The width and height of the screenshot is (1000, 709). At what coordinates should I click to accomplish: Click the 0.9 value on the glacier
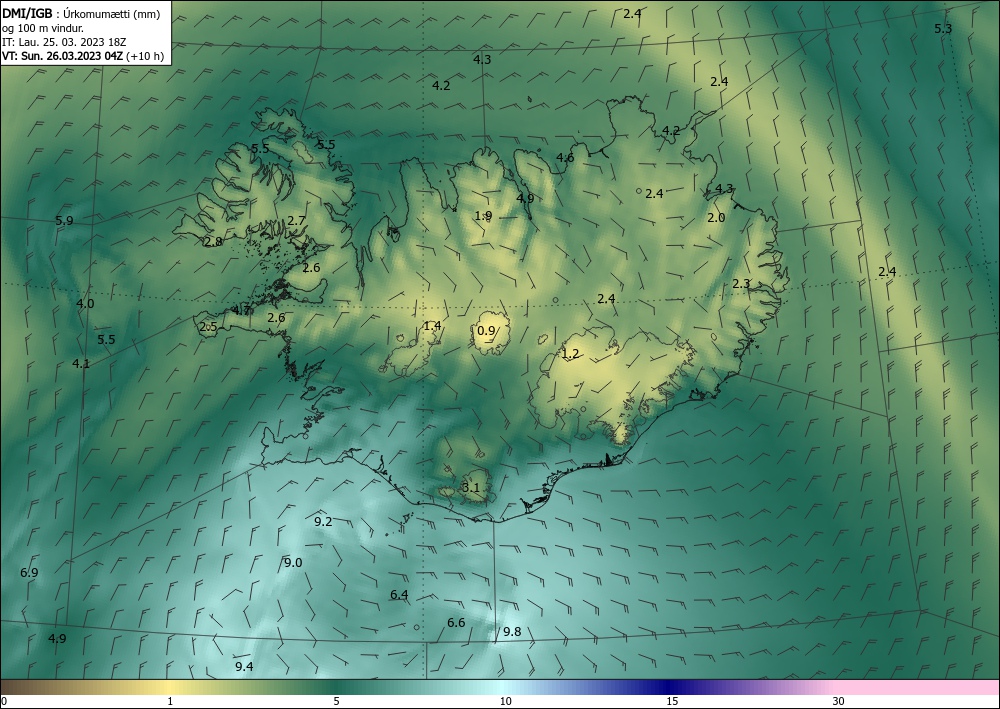pyautogui.click(x=486, y=330)
